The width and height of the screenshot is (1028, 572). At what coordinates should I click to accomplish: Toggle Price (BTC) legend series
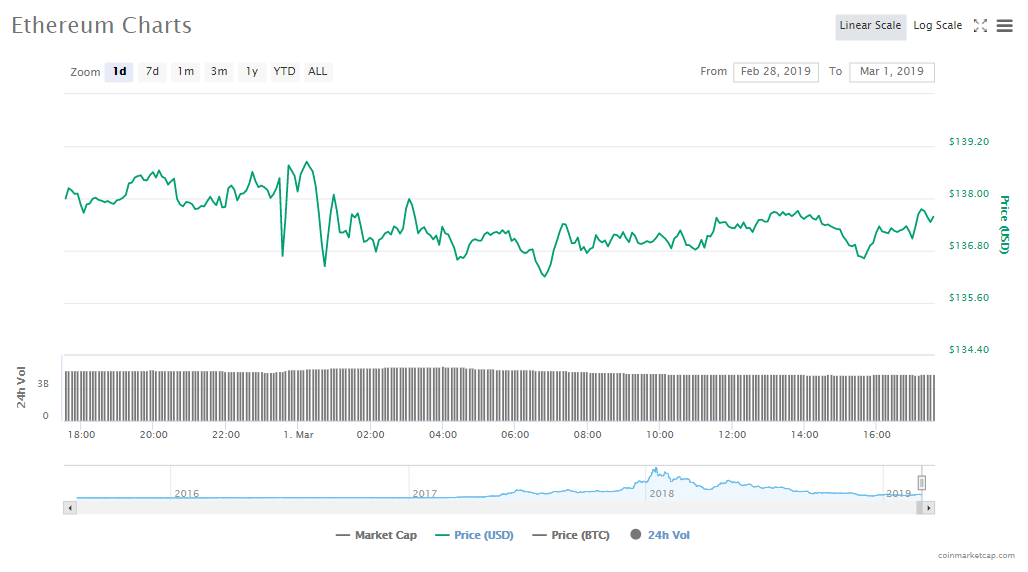coord(572,535)
